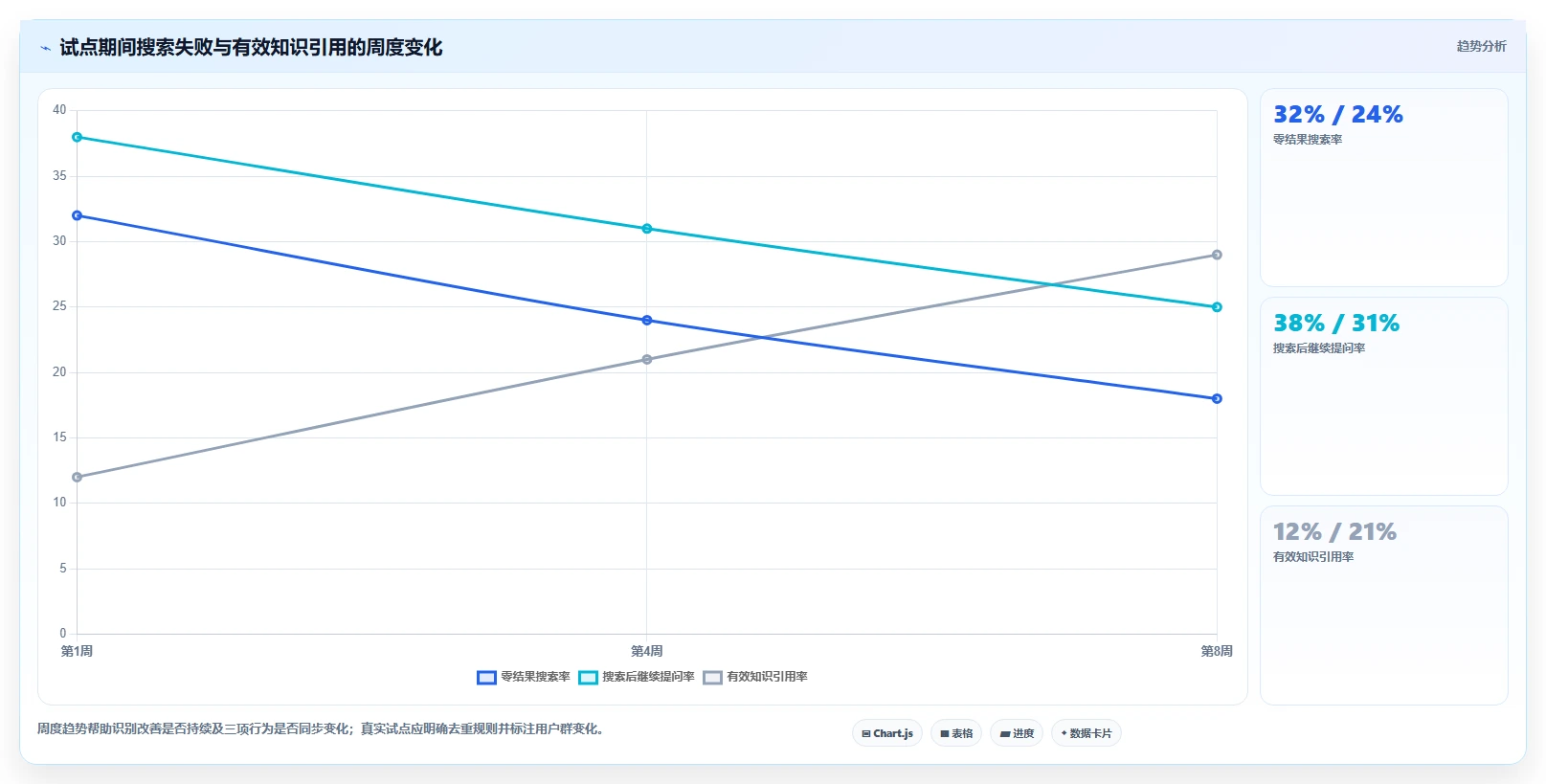The height and width of the screenshot is (784, 1546).
Task: Click the 零结果搜索率 point at 第1周
Action: [x=78, y=215]
